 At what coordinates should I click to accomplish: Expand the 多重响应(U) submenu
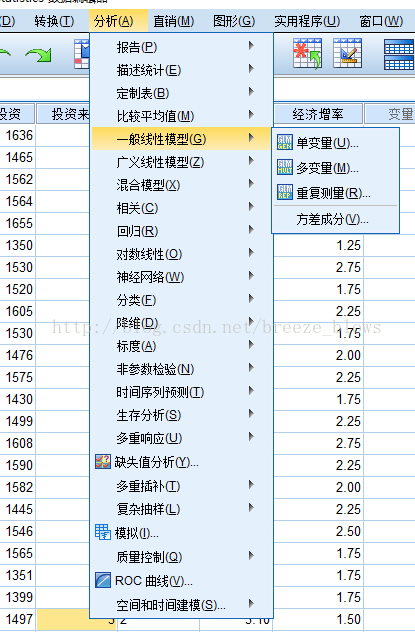coord(182,438)
